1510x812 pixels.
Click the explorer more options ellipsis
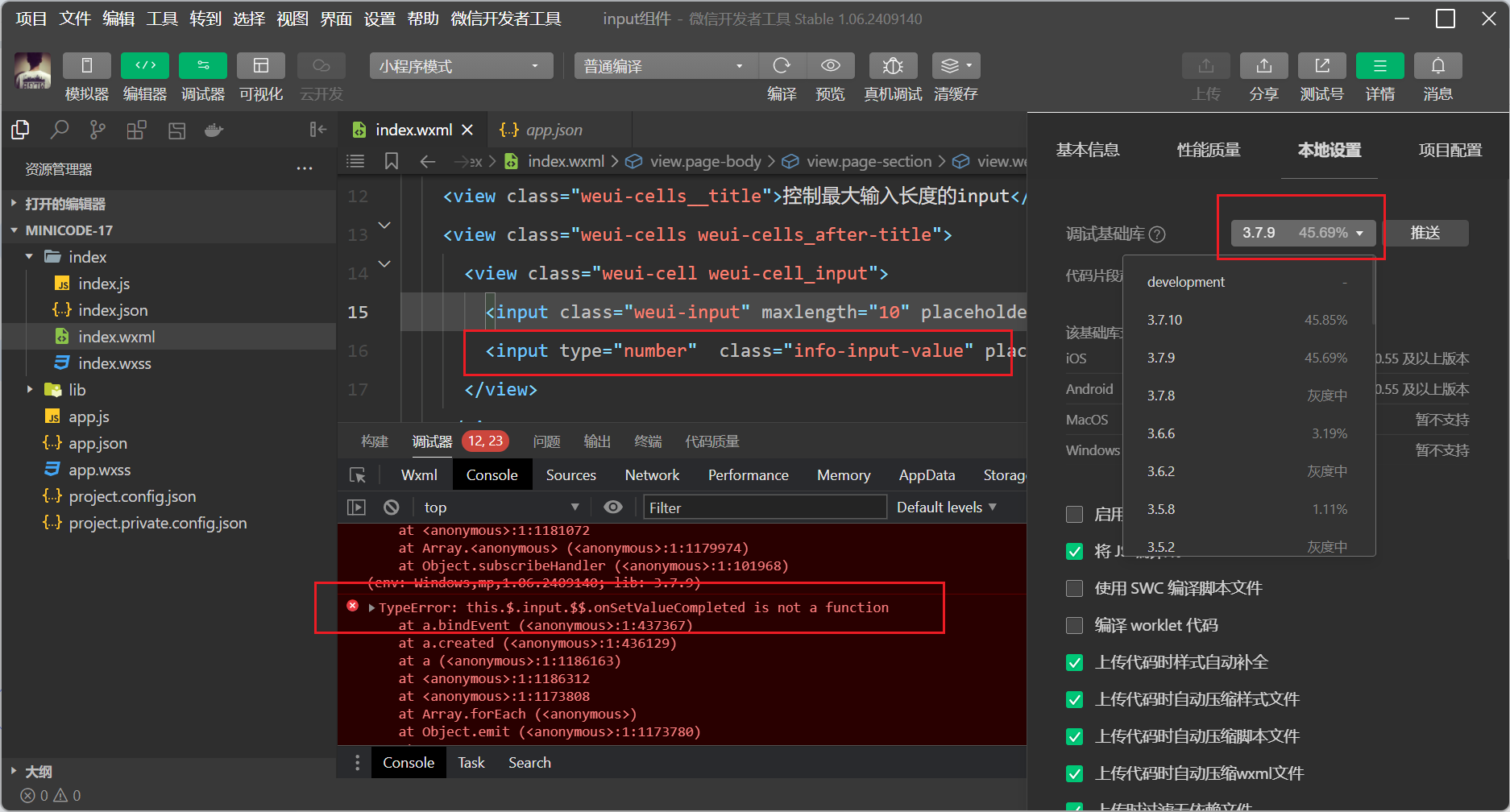tap(305, 169)
